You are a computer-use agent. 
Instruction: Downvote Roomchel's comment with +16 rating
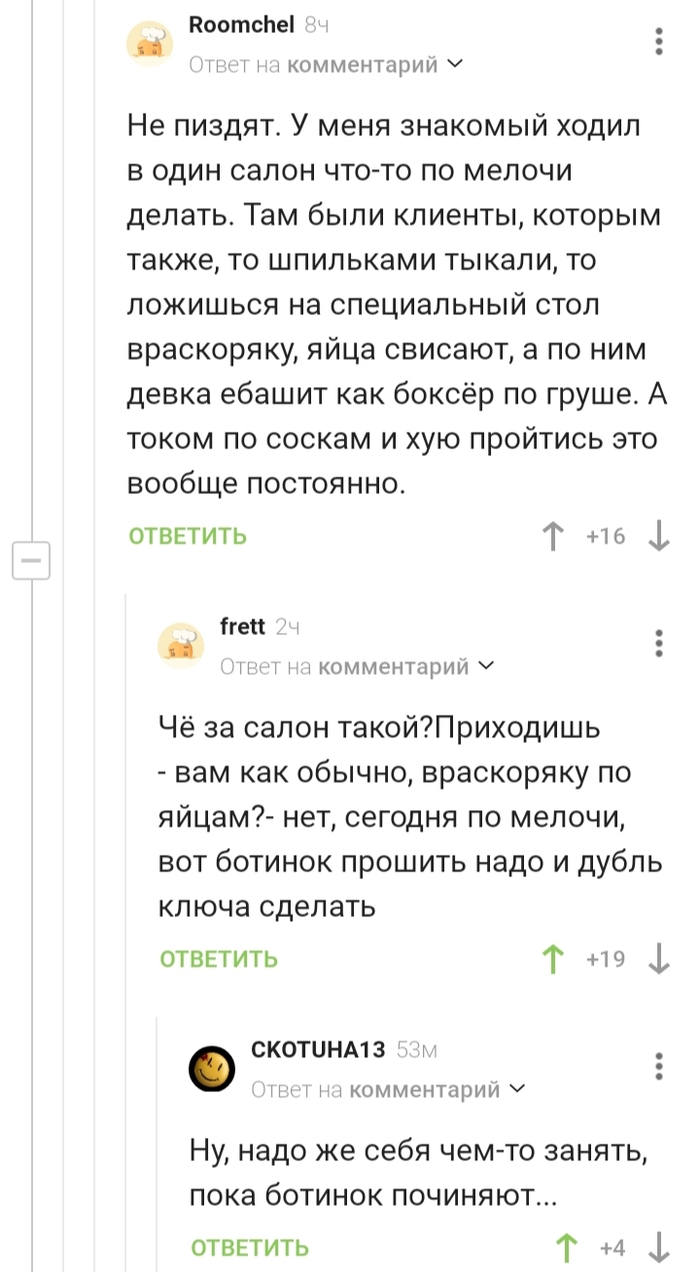tap(658, 537)
